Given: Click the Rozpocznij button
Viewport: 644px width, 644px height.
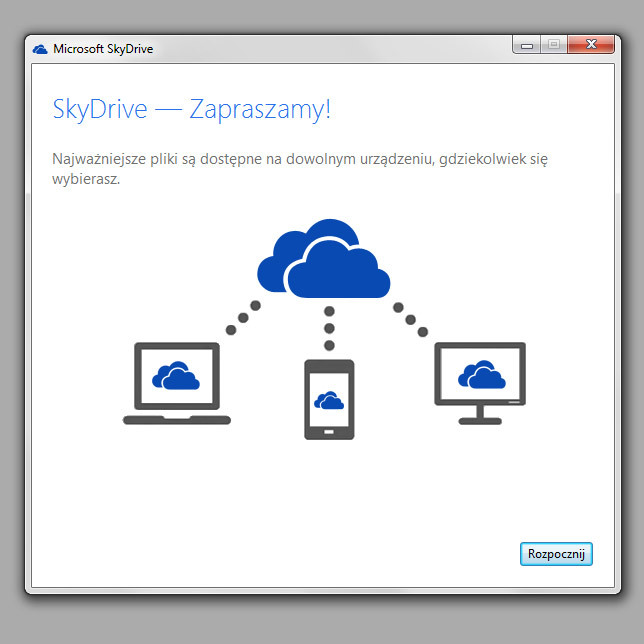Looking at the screenshot, I should [x=556, y=554].
